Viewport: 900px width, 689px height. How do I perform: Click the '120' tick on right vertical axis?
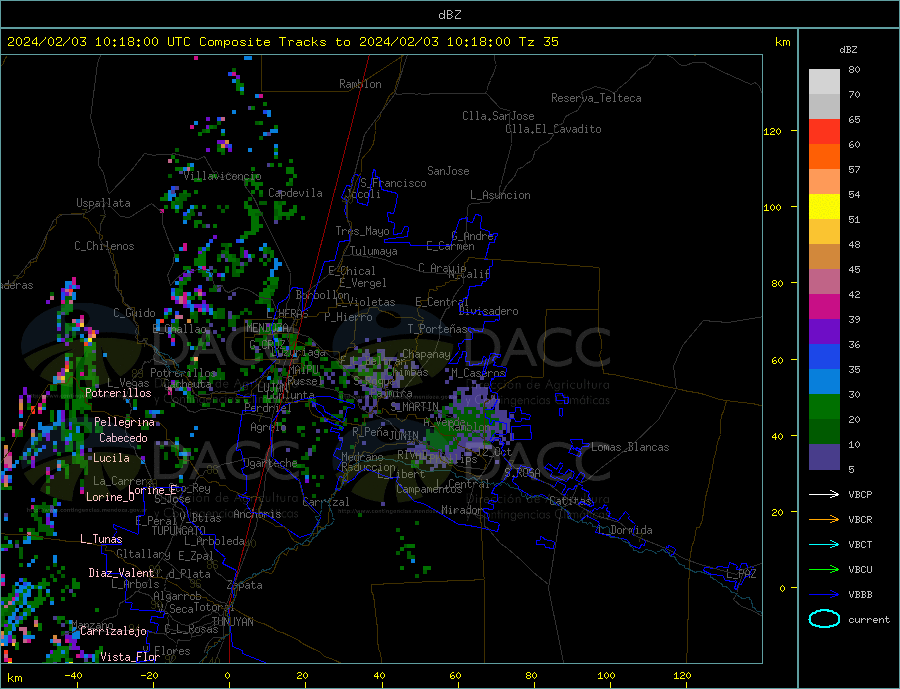[772, 131]
